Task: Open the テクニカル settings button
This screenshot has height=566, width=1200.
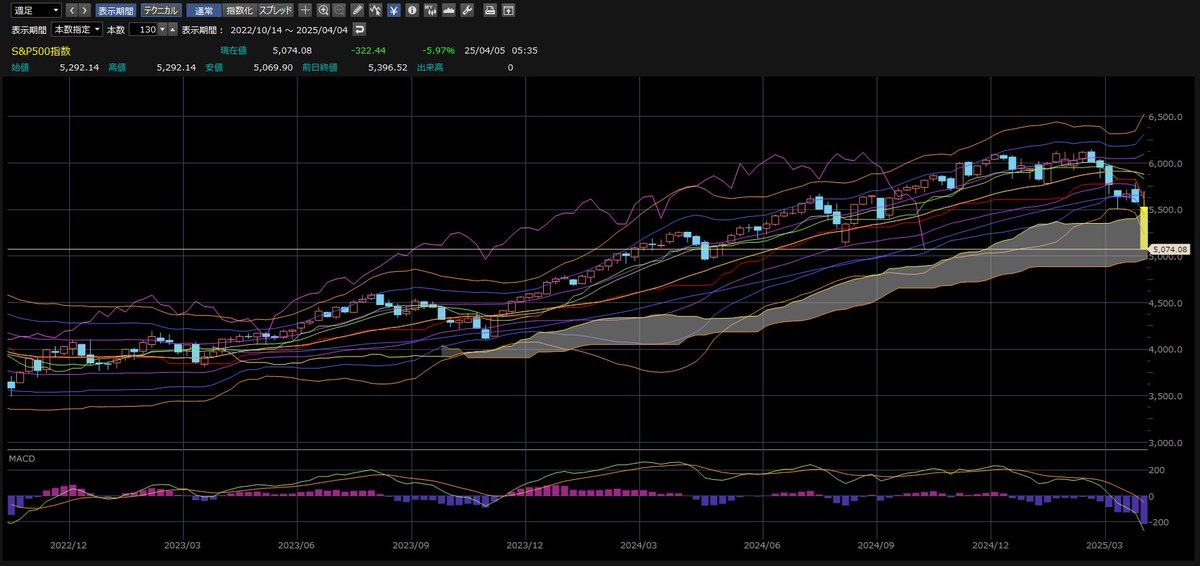Action: pos(161,10)
